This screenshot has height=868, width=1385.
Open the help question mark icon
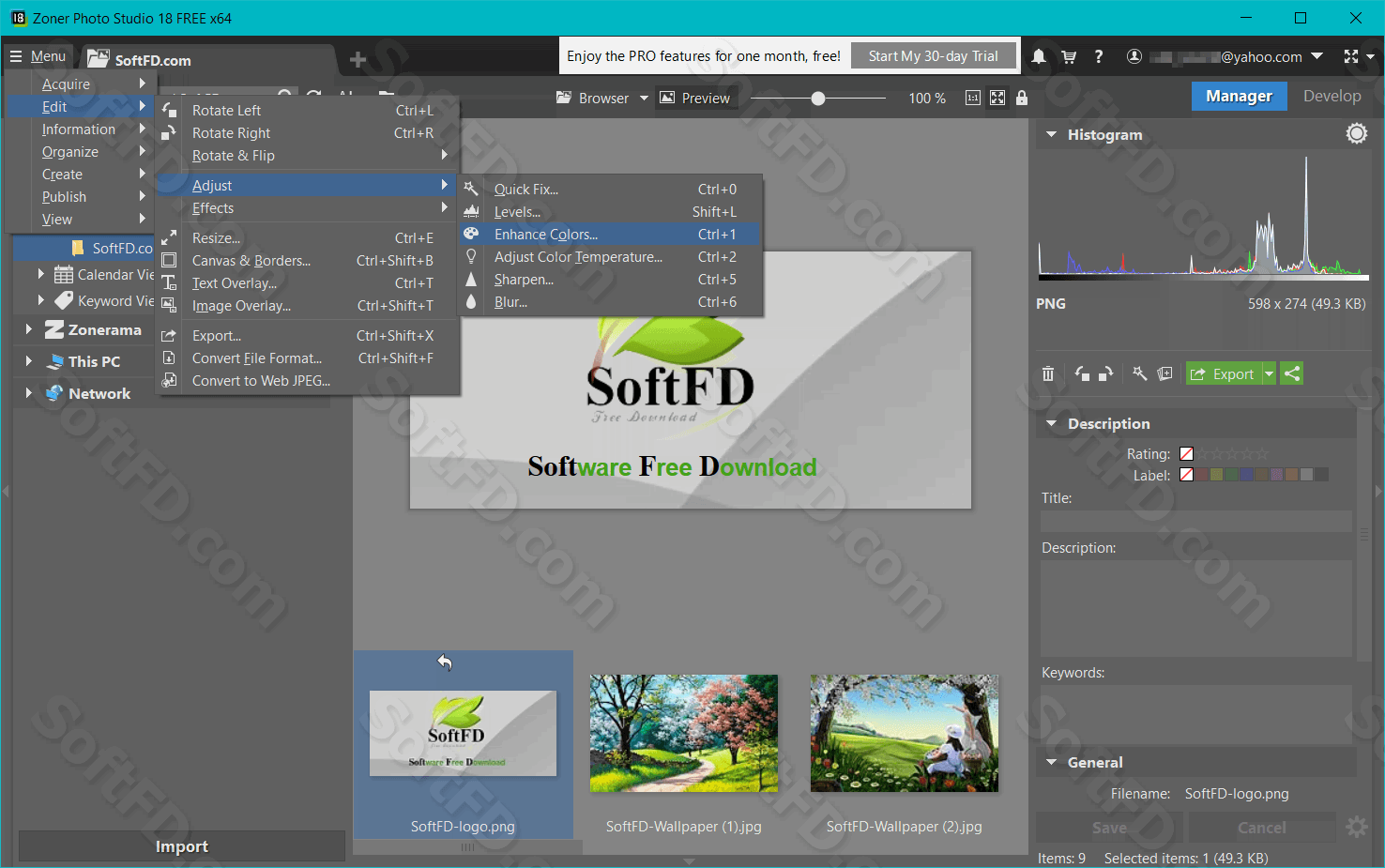(x=1099, y=56)
